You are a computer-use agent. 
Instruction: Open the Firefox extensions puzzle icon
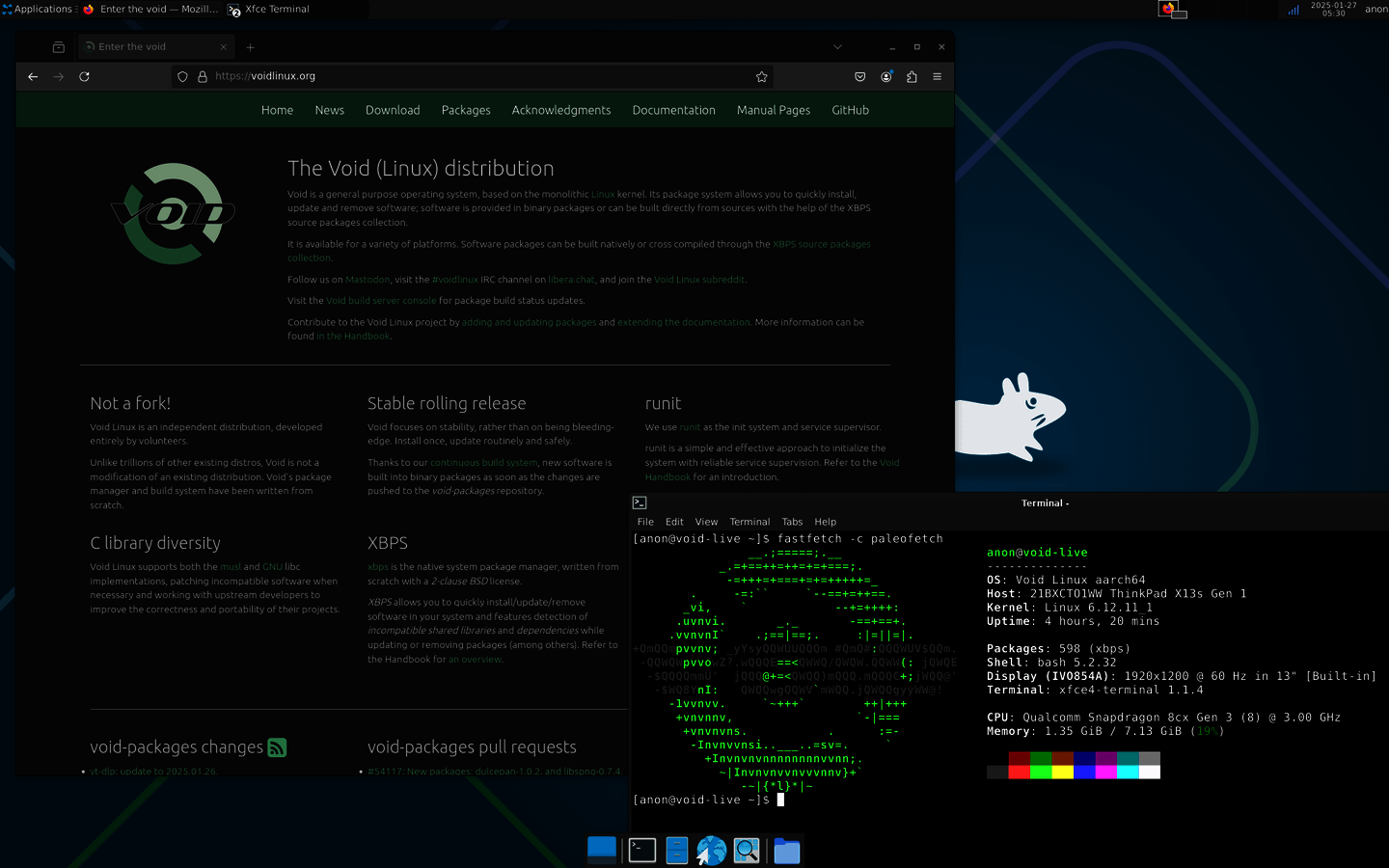click(x=912, y=76)
